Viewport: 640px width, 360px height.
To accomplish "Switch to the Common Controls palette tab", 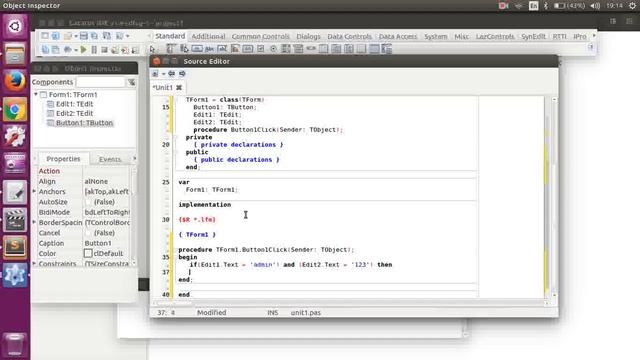I will pyautogui.click(x=260, y=36).
